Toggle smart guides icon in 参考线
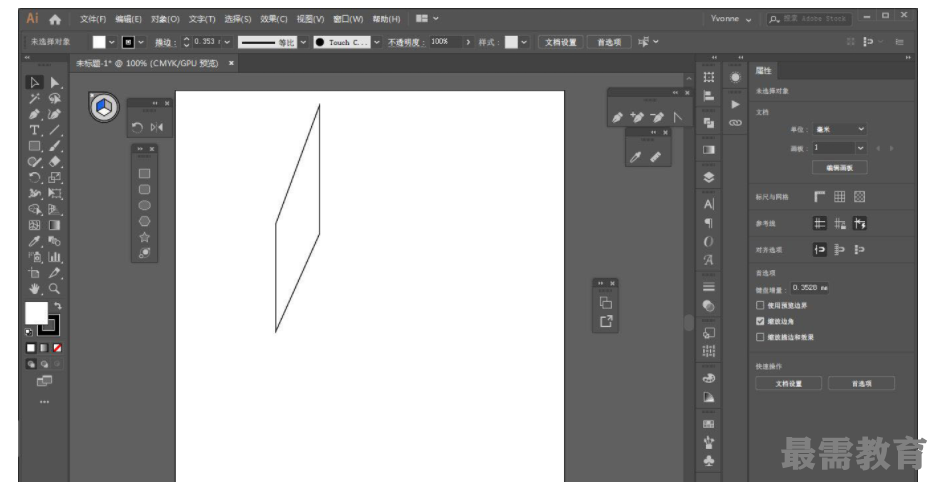Viewport: 933px width, 493px height. 860,224
